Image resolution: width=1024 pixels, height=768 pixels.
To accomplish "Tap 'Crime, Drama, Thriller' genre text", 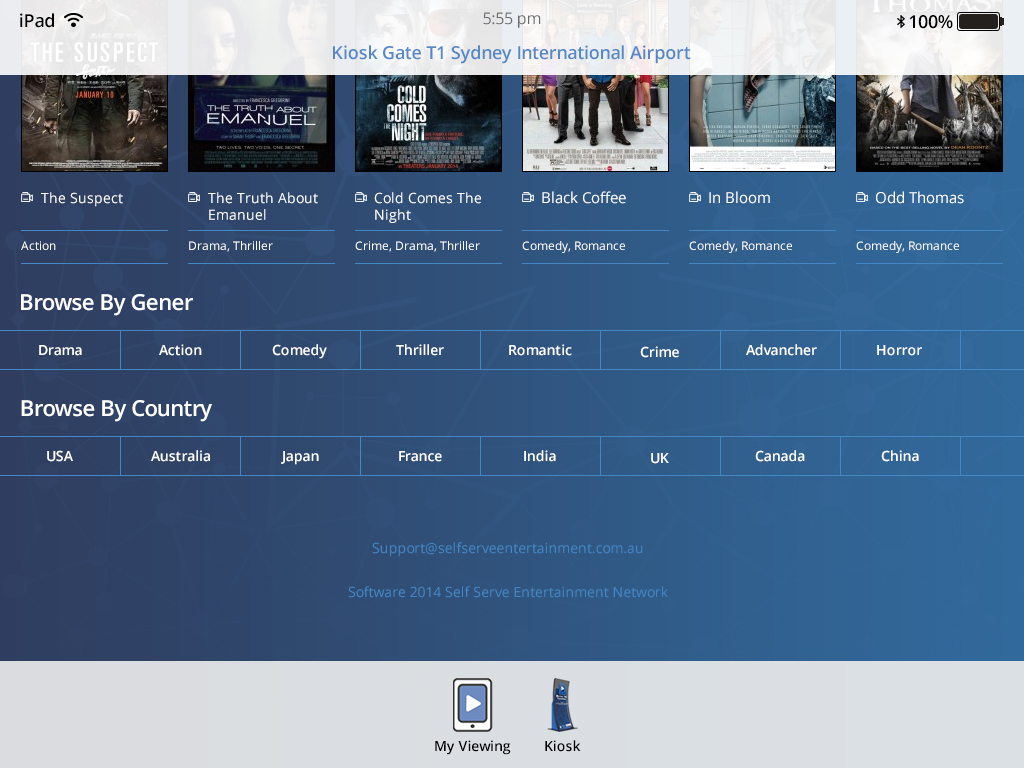I will point(417,246).
